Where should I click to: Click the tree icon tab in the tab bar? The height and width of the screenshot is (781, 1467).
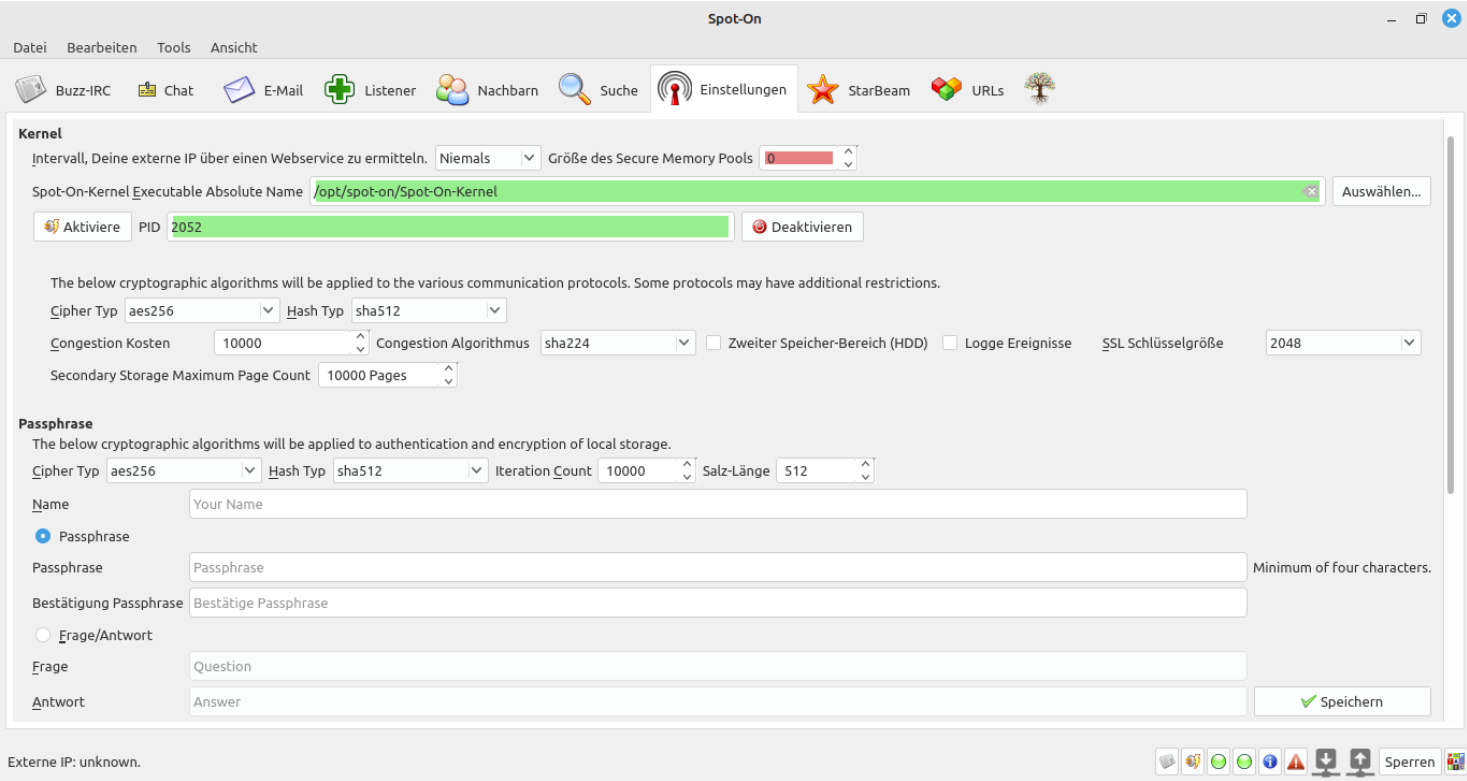pos(1040,89)
